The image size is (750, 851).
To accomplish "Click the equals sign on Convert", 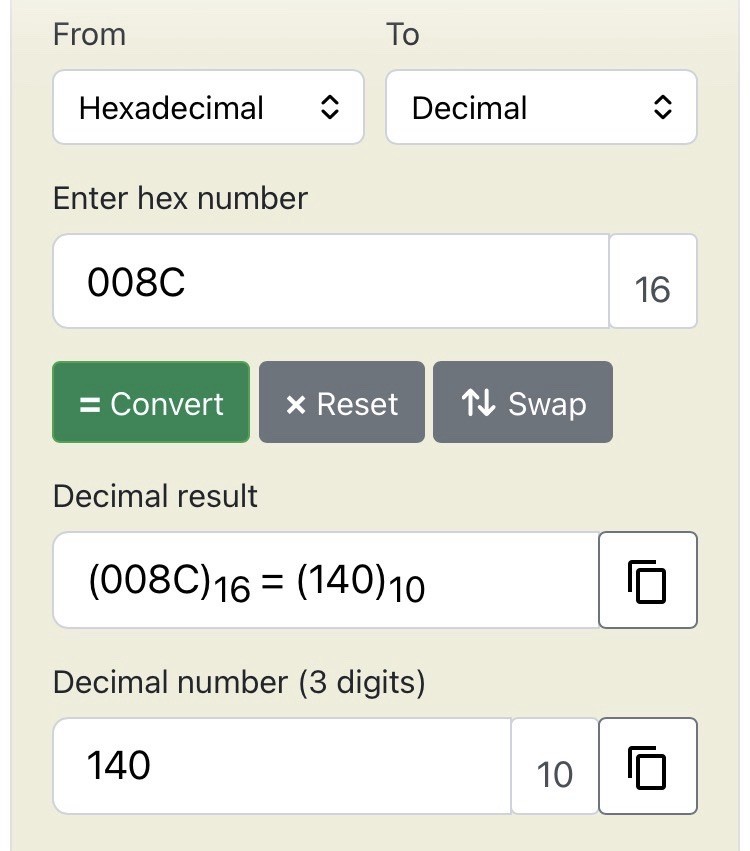I will (x=90, y=404).
